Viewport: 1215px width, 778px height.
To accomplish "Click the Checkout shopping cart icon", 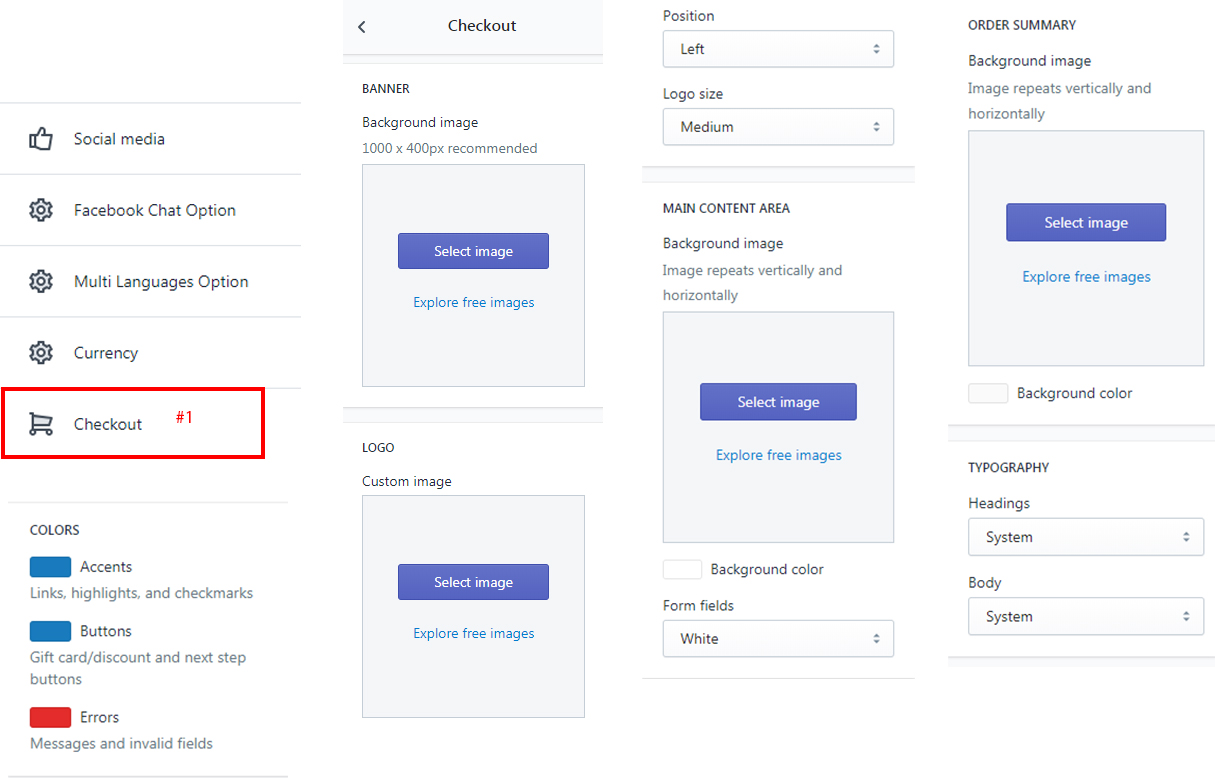I will point(41,424).
